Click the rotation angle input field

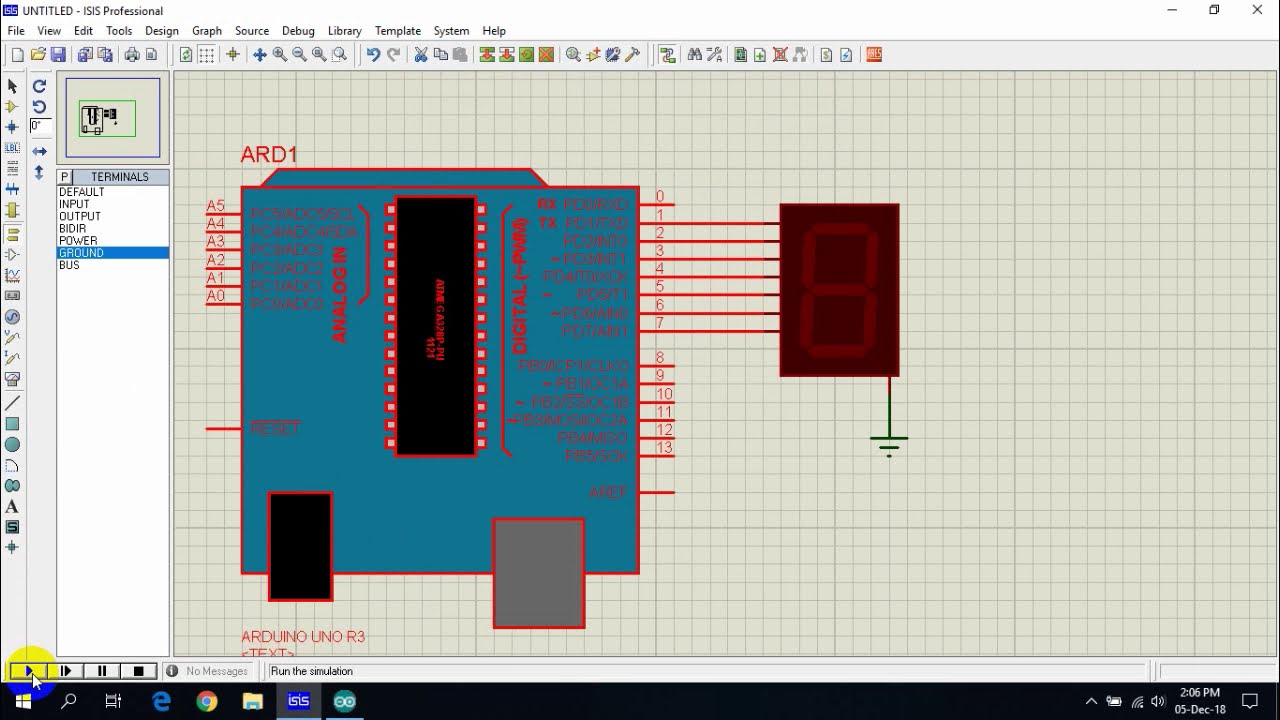[40, 126]
